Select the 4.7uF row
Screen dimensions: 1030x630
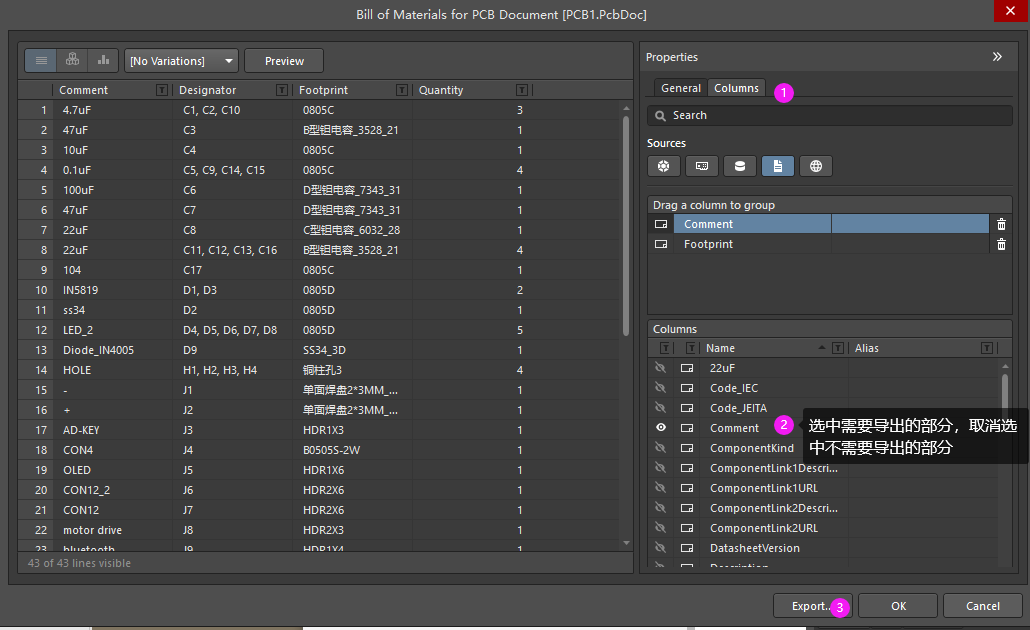coord(319,110)
